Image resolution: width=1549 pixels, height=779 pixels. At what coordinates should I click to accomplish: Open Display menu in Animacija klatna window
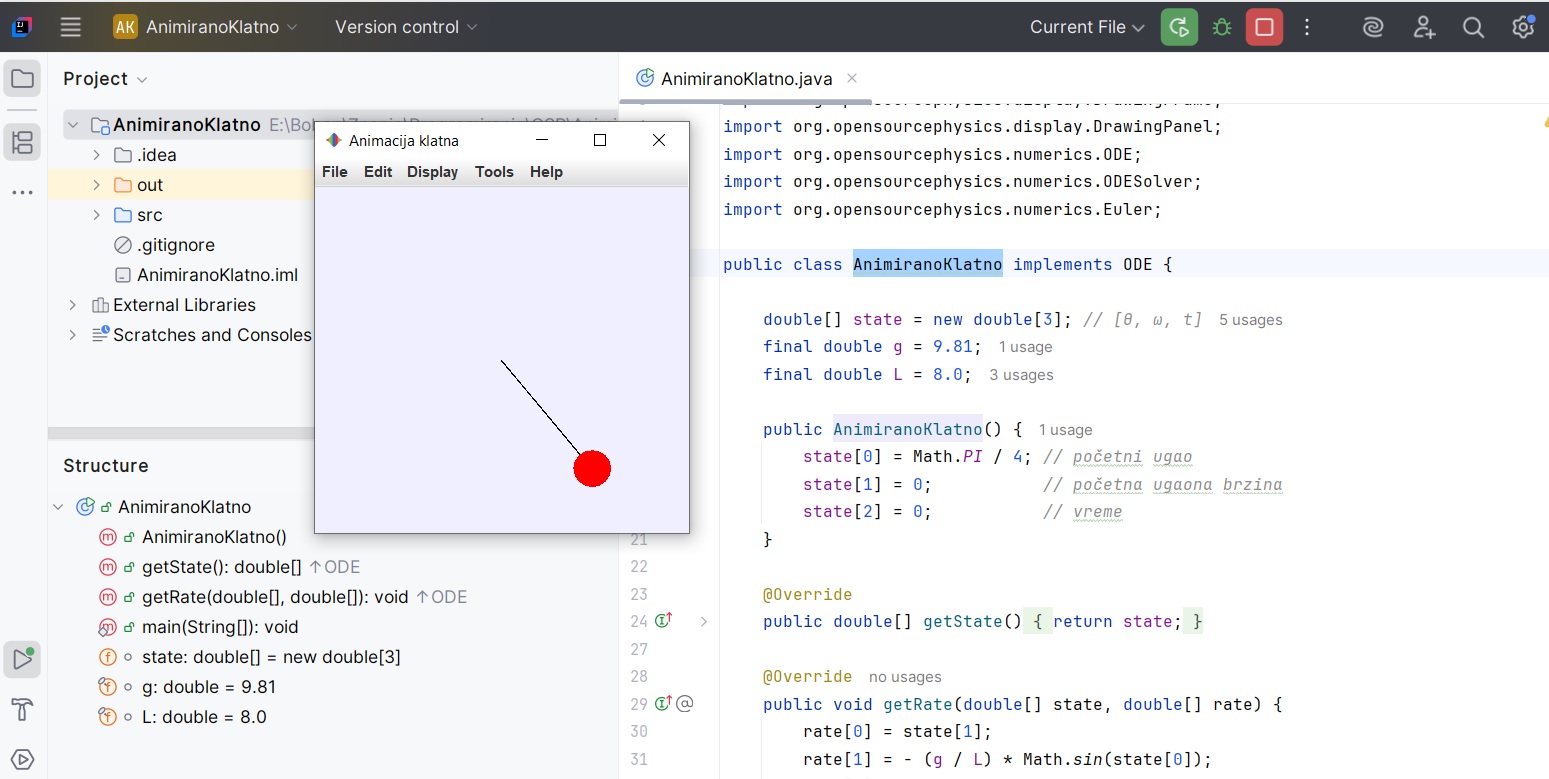(x=432, y=172)
